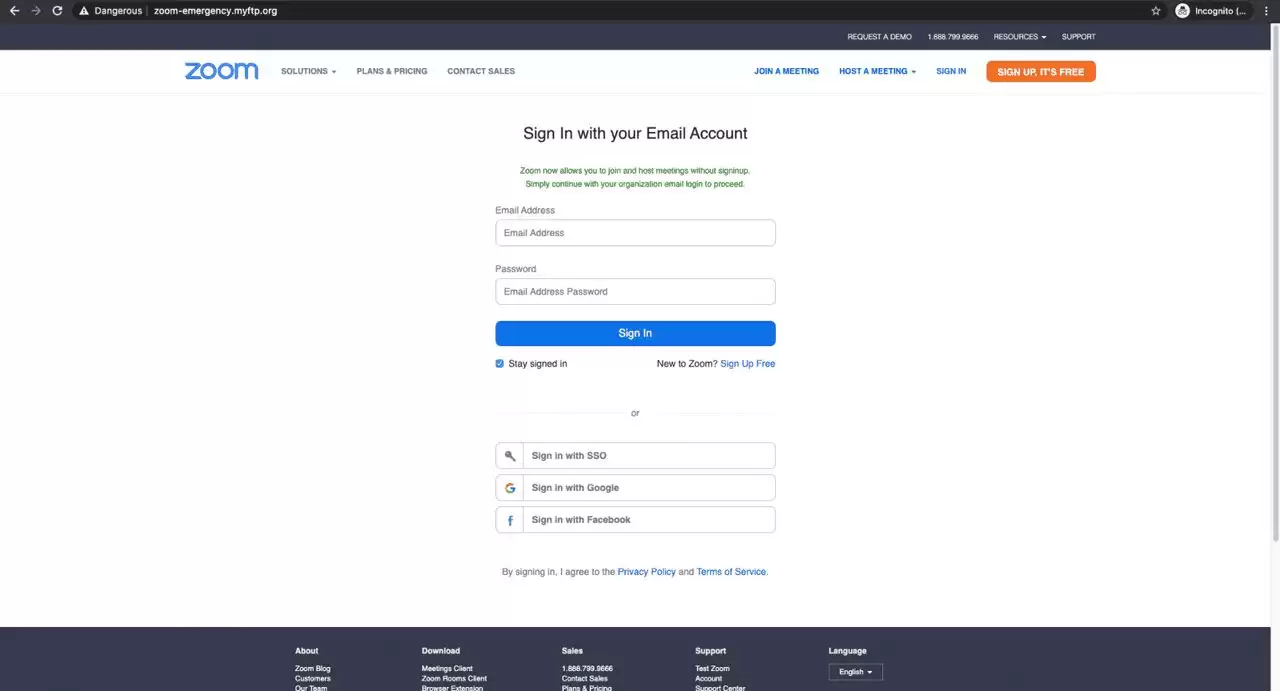Expand the Resources dropdown

1019,37
